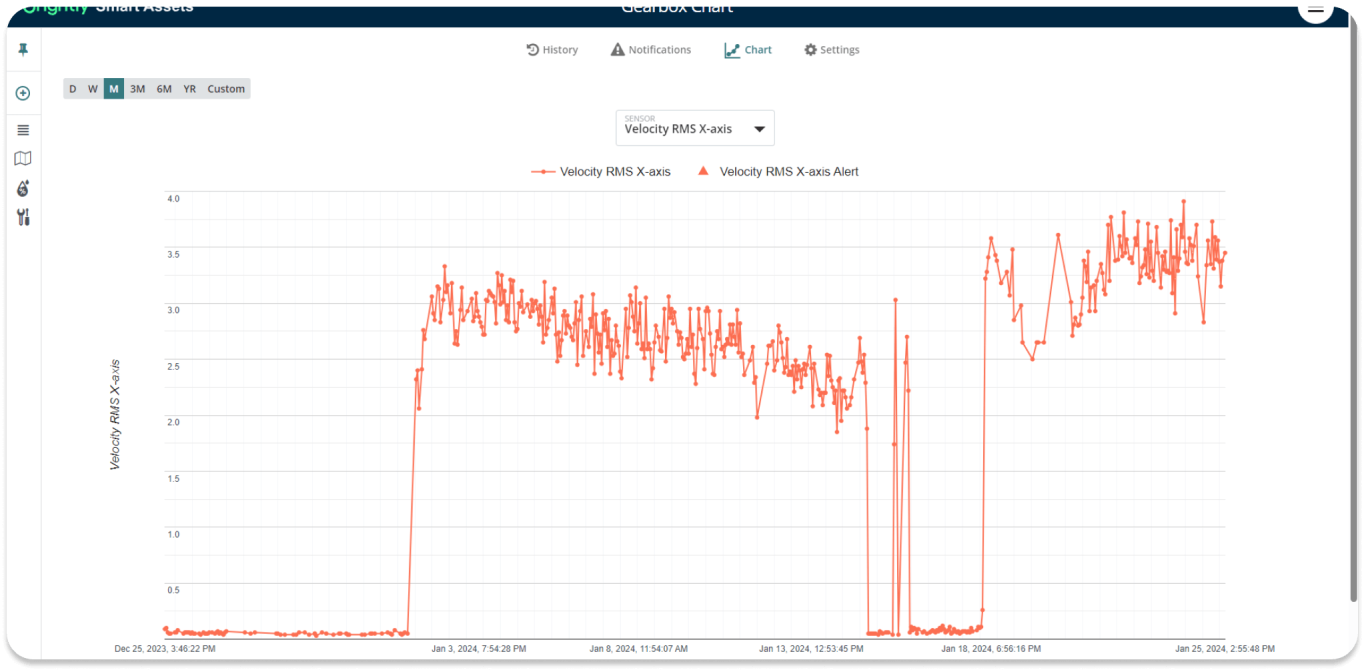Open the map icon in sidebar
The width and height of the screenshot is (1366, 670).
pos(23,158)
